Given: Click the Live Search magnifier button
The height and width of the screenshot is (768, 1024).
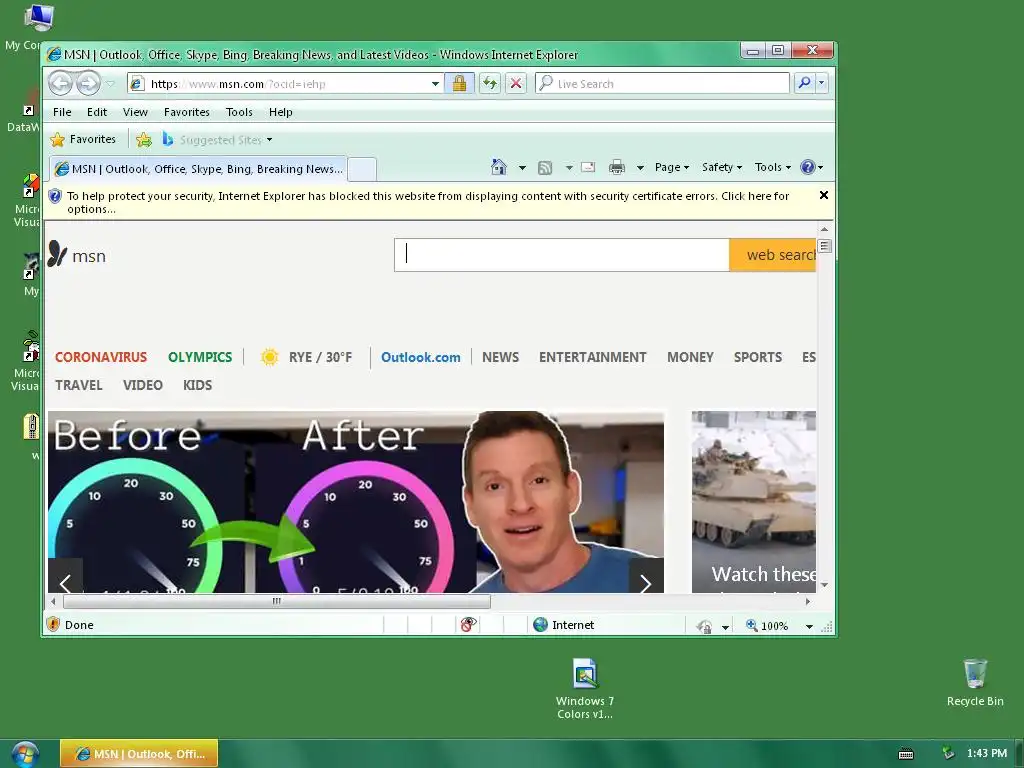Looking at the screenshot, I should coord(805,83).
